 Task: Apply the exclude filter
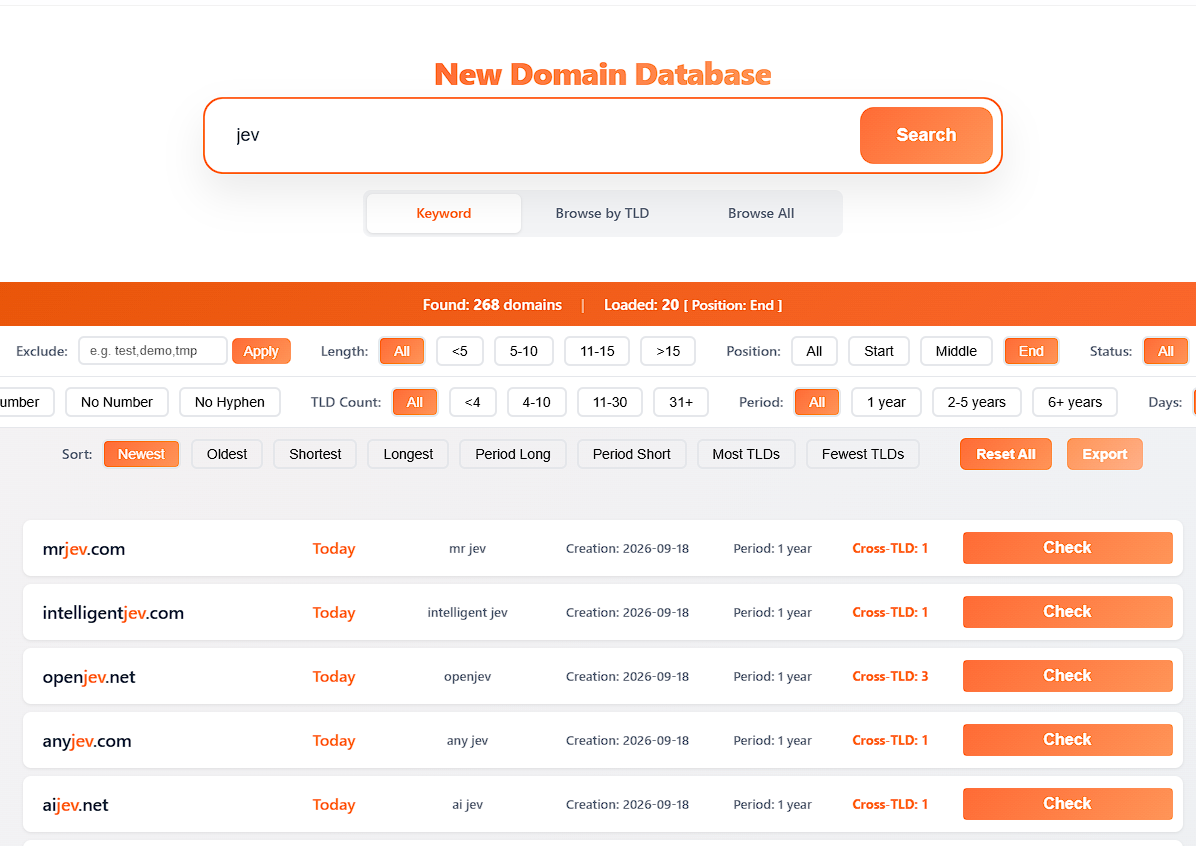point(261,351)
